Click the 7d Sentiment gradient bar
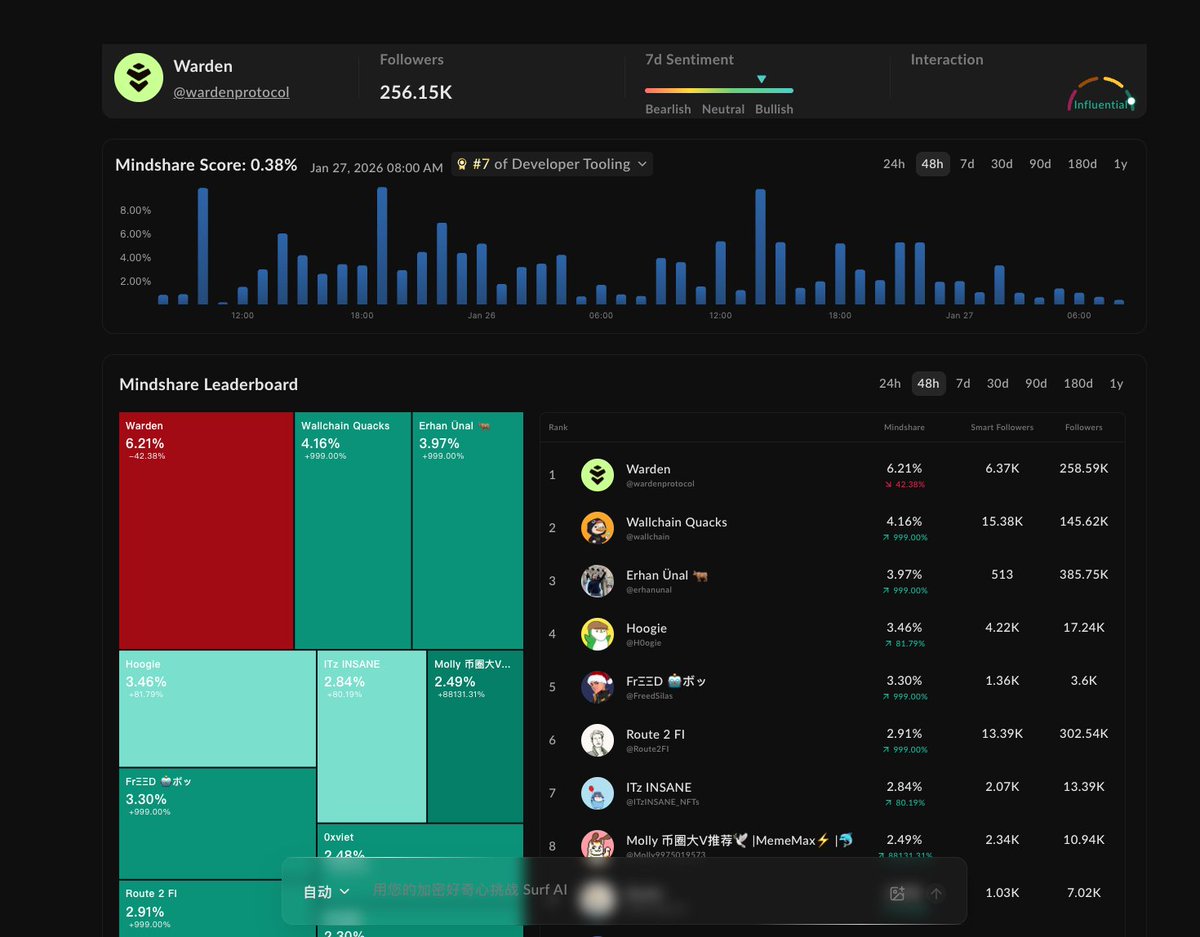The height and width of the screenshot is (937, 1200). tap(719, 91)
